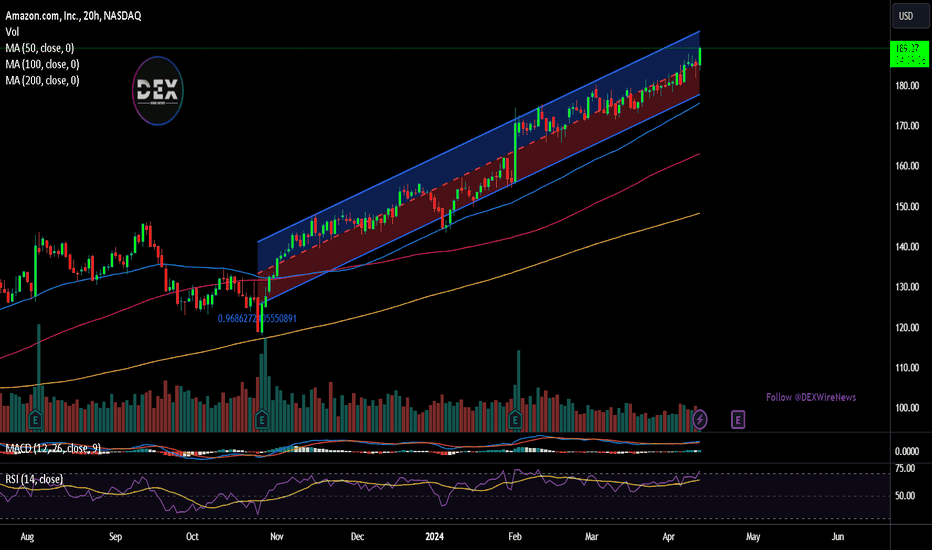
Task: Open the USD currency selector
Action: click(910, 16)
